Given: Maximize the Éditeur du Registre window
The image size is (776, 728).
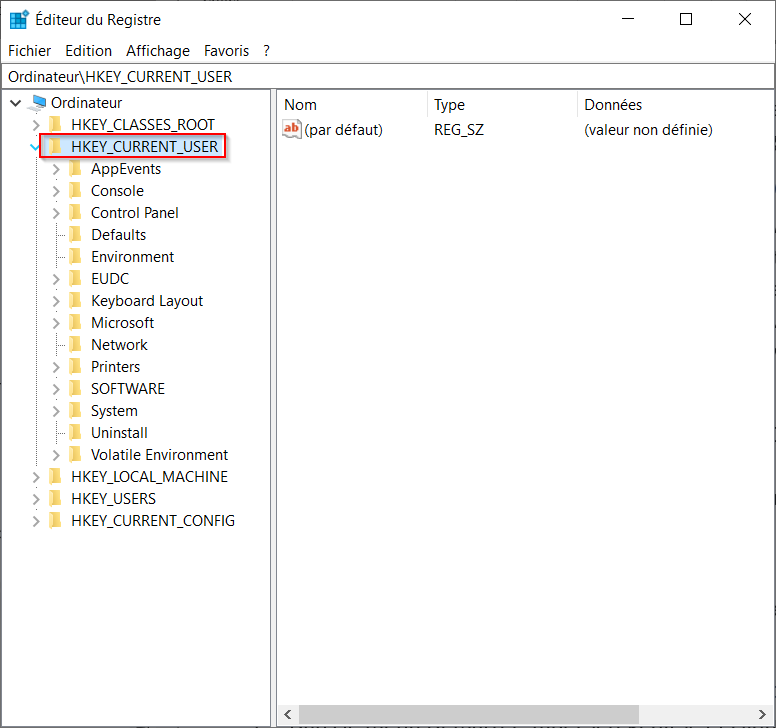Looking at the screenshot, I should [686, 19].
